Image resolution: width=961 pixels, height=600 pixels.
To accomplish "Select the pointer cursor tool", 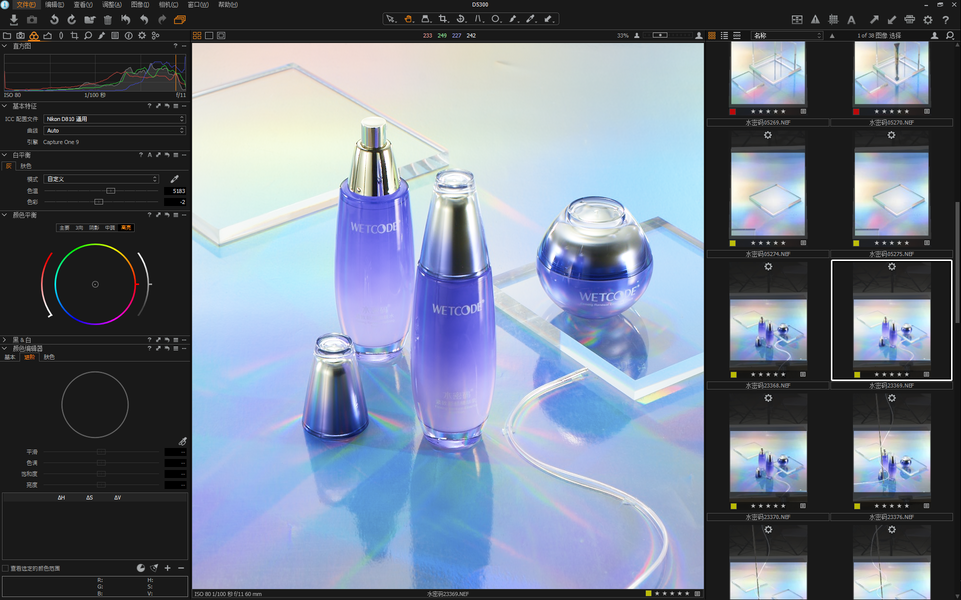I will click(390, 19).
